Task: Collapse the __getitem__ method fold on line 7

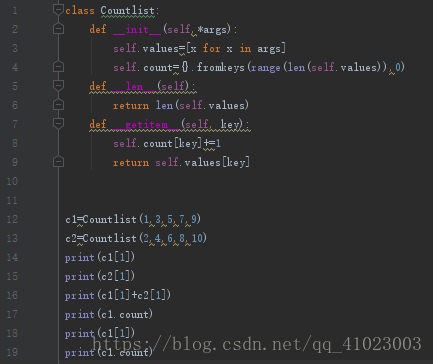Action: pyautogui.click(x=58, y=123)
